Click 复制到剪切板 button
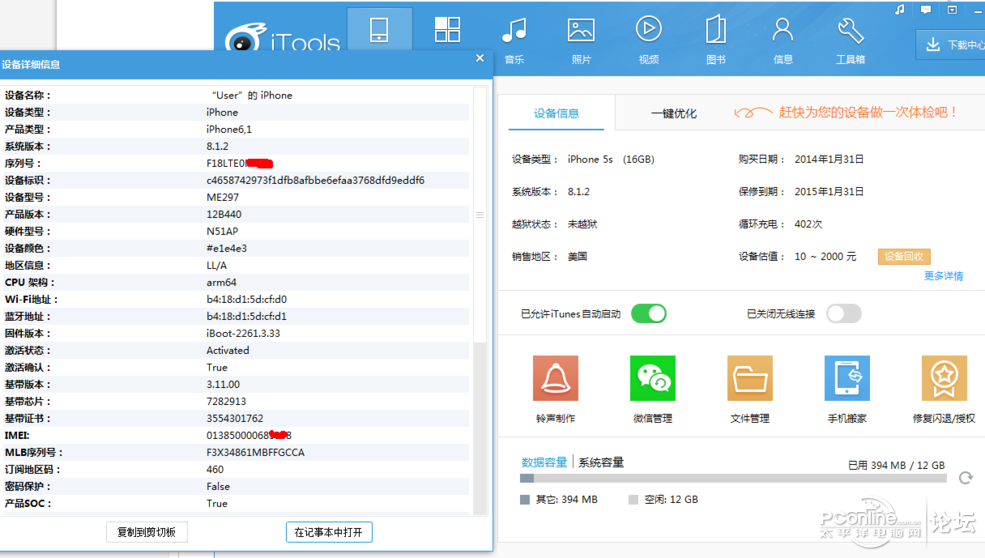The image size is (985, 558). click(x=146, y=532)
